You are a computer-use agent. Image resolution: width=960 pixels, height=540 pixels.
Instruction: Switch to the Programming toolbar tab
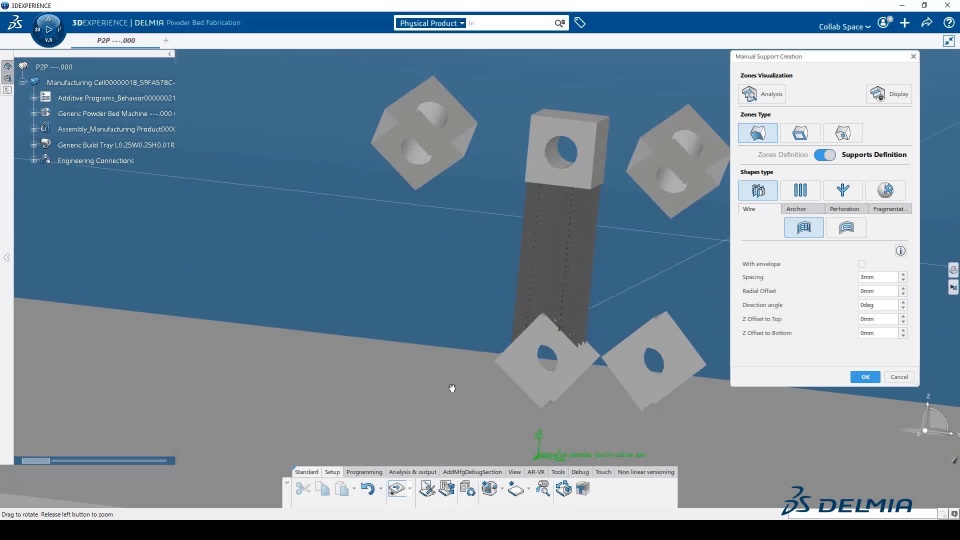364,472
